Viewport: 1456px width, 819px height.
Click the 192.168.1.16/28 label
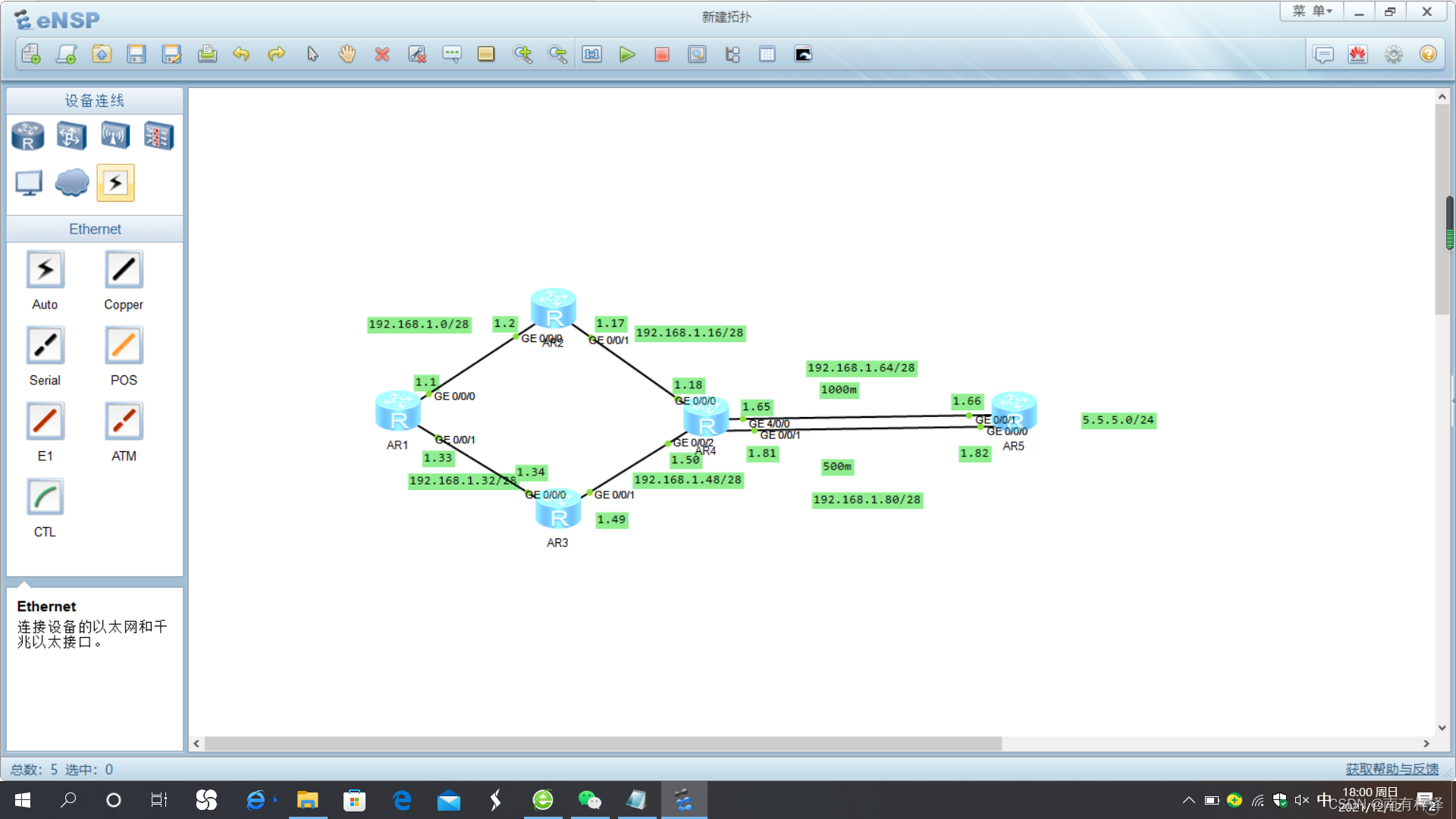pos(690,333)
